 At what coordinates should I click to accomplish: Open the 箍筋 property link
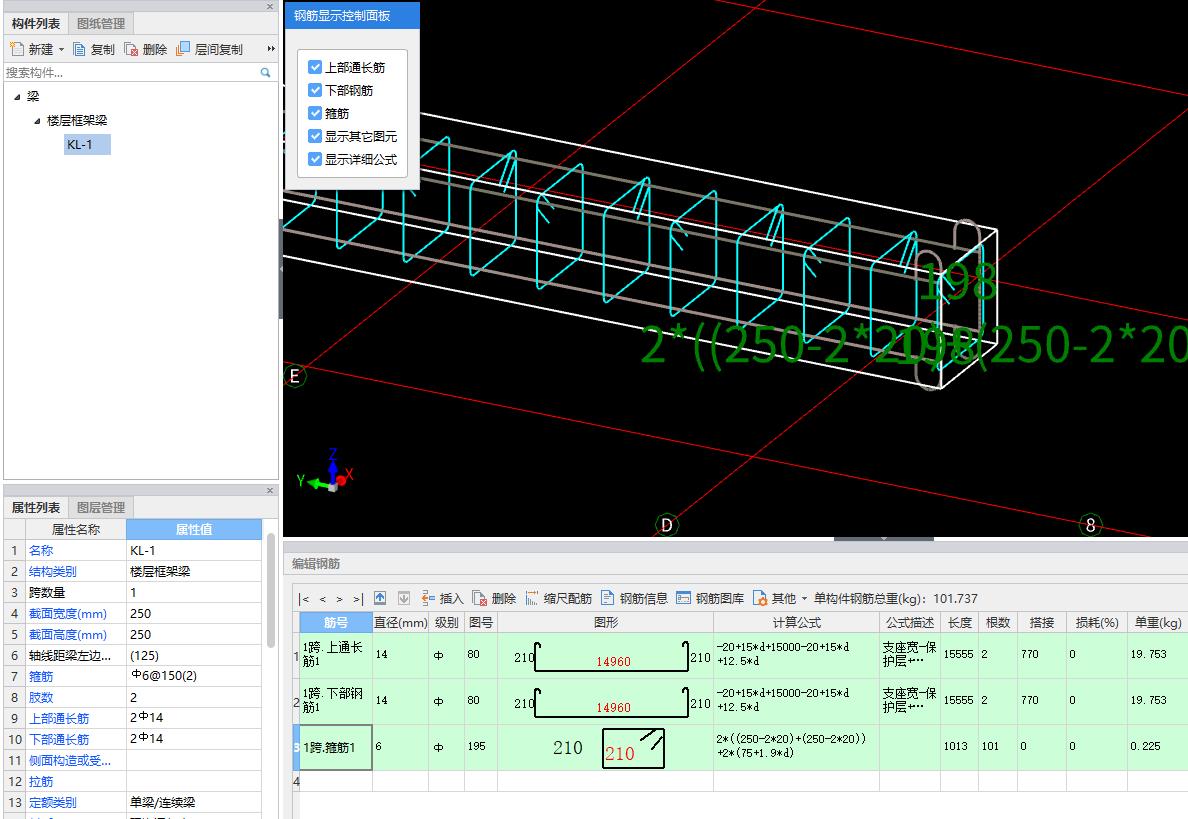click(x=41, y=677)
